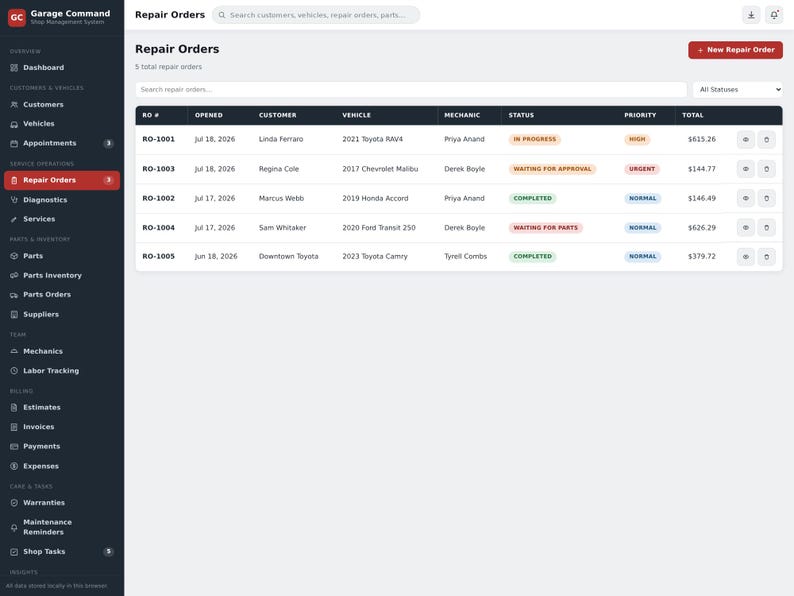
Task: Go to the Repair Orders menu item
Action: click(62, 180)
